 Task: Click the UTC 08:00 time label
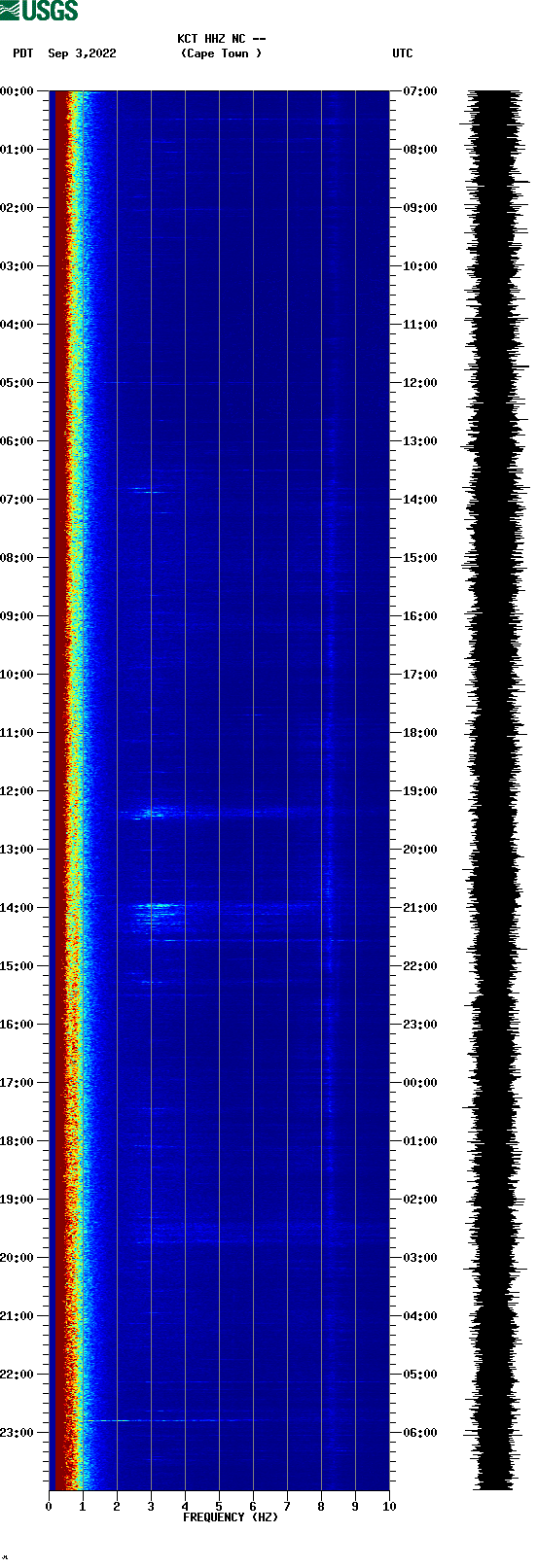coord(420,150)
